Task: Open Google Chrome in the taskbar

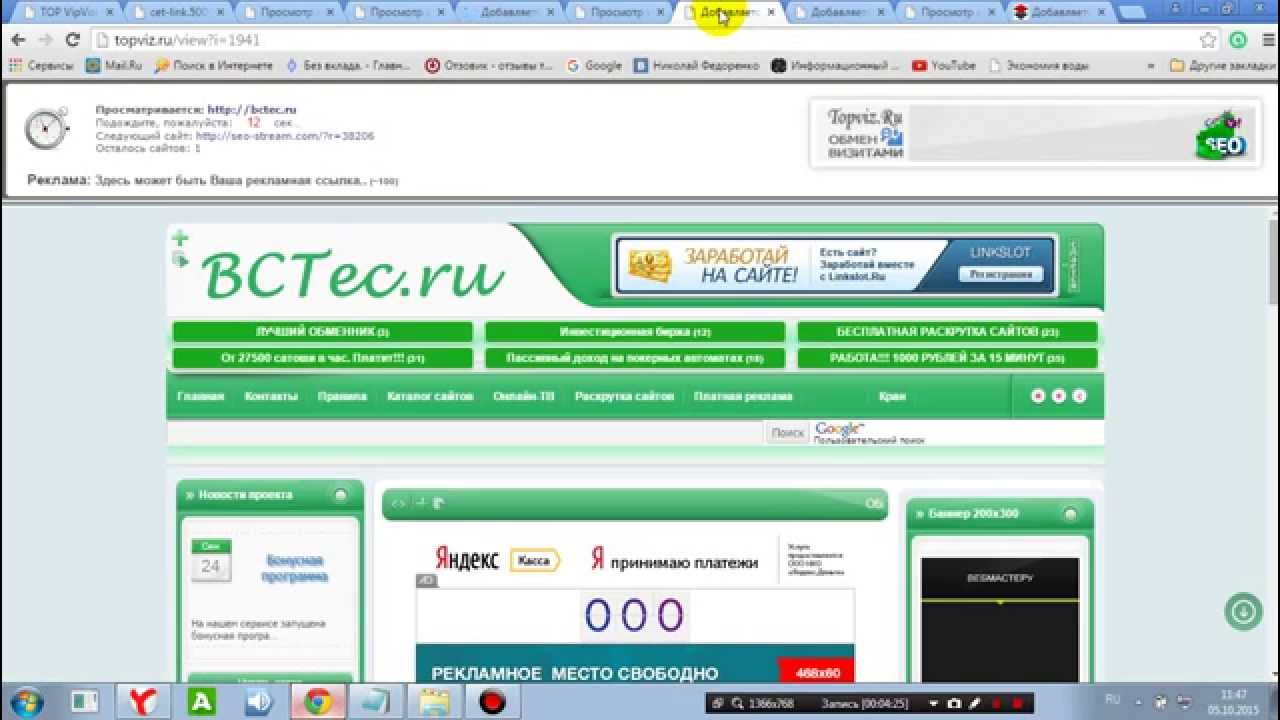Action: coord(318,701)
